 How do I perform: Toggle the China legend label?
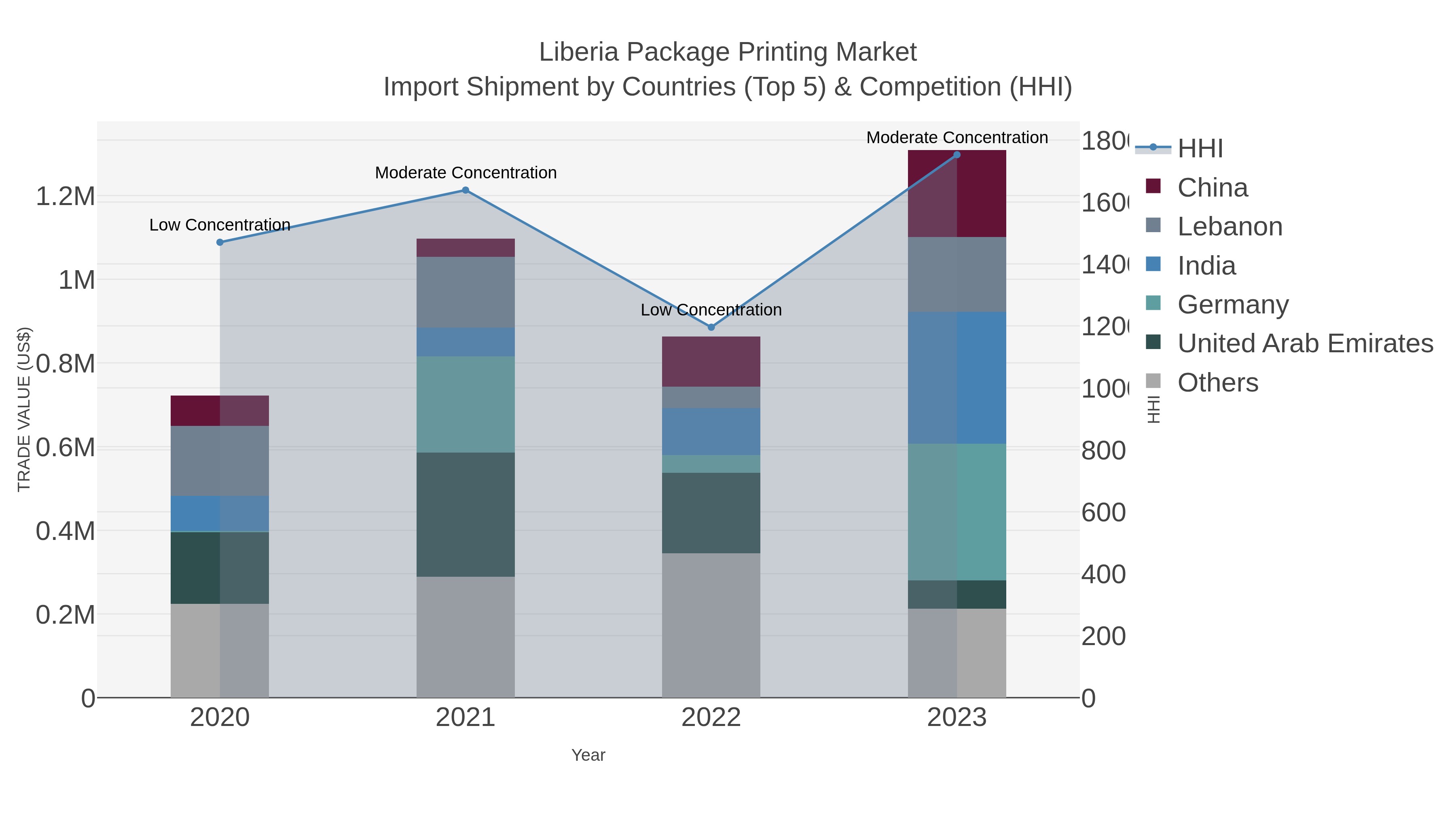(x=1213, y=188)
